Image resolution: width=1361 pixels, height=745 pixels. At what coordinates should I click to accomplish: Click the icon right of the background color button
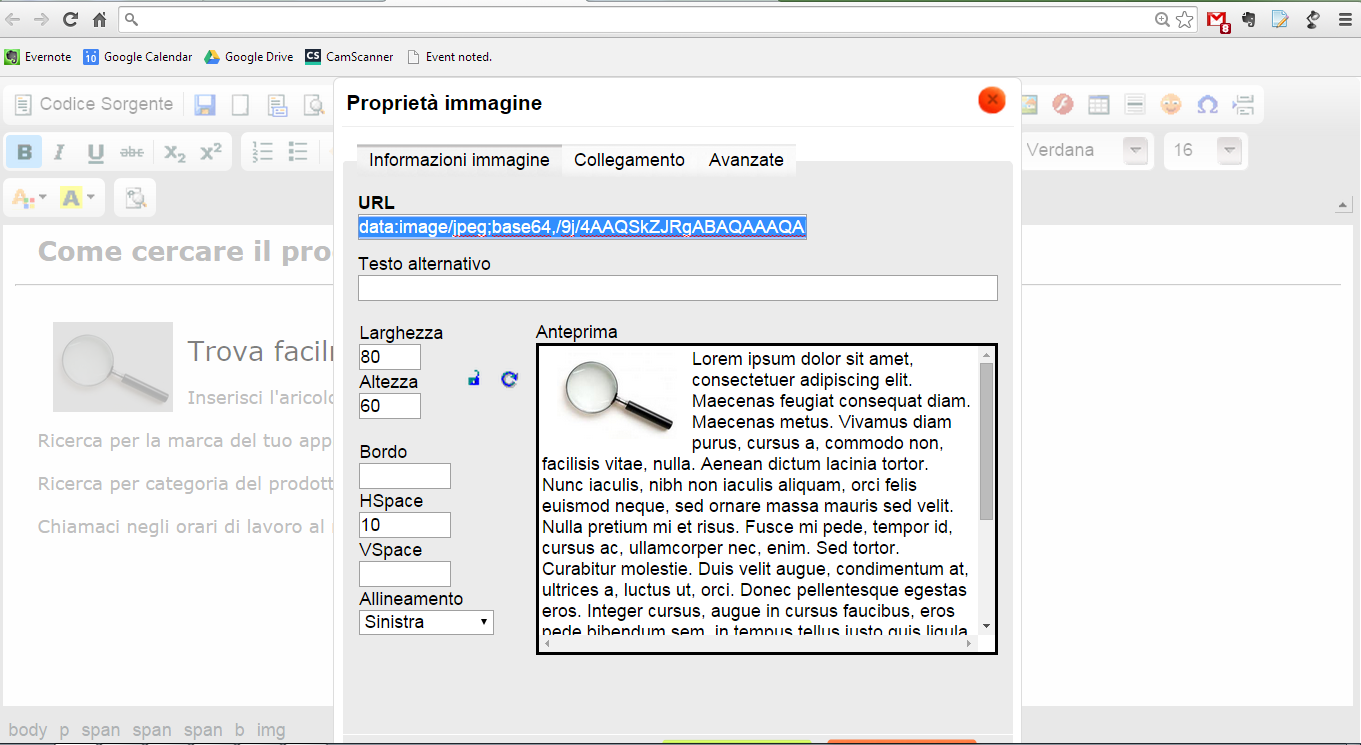click(135, 198)
